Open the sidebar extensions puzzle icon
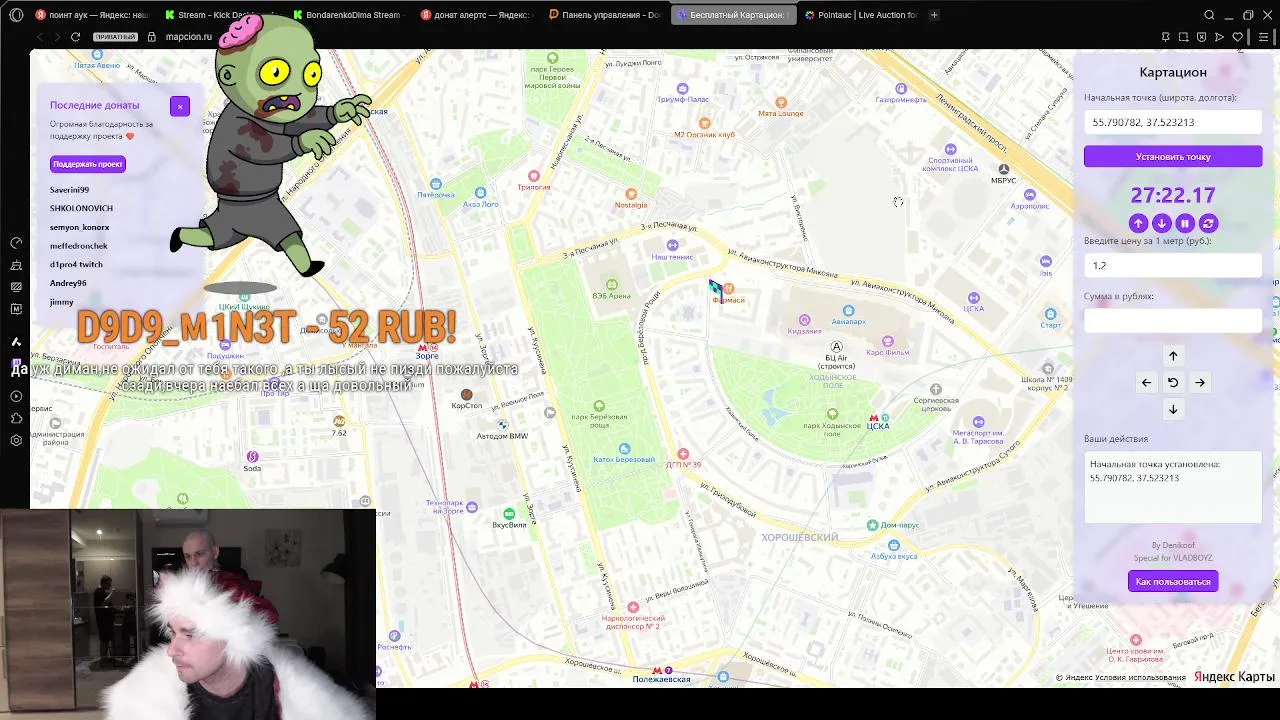 point(16,418)
